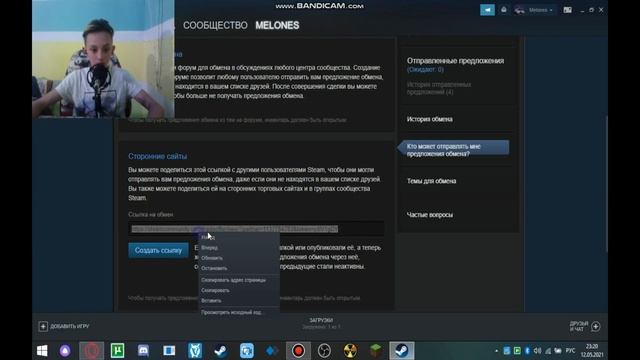Viewport: 640px width, 360px height.
Task: Open Темы для обмена link
Action: 431,181
